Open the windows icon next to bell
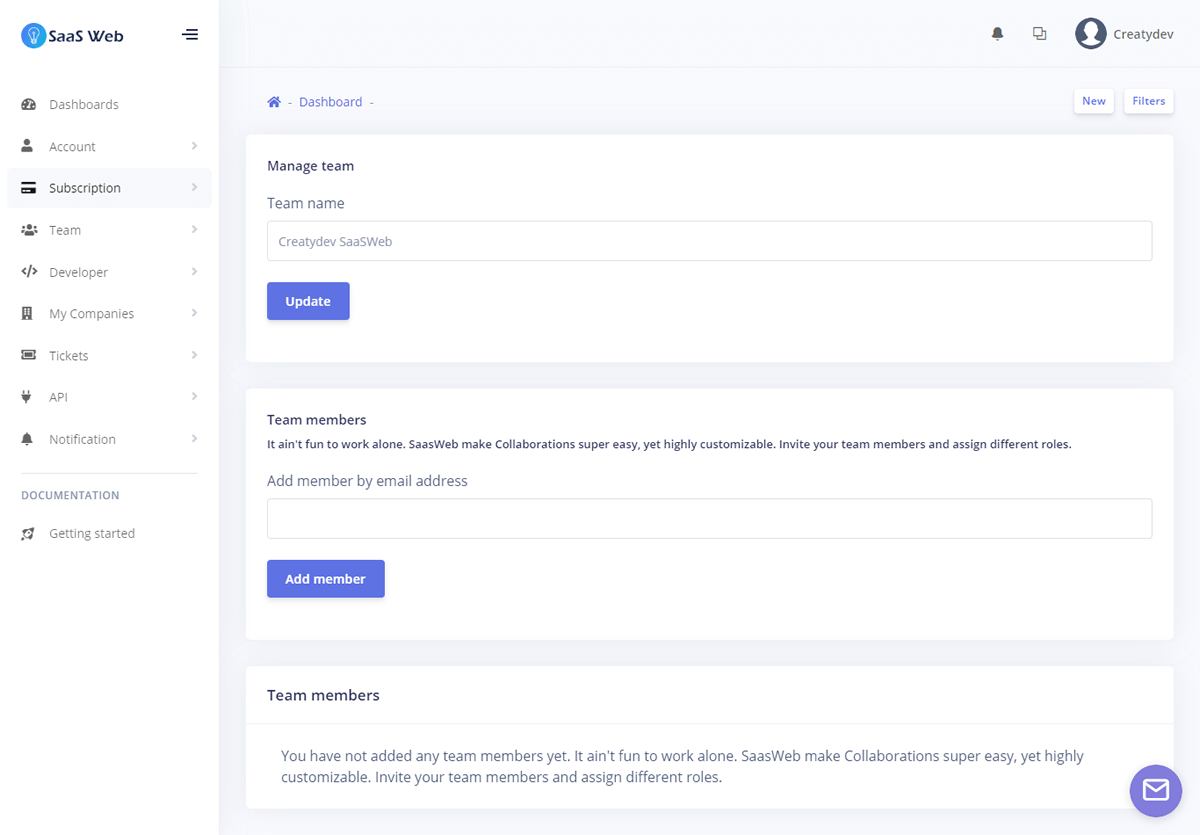 1040,34
